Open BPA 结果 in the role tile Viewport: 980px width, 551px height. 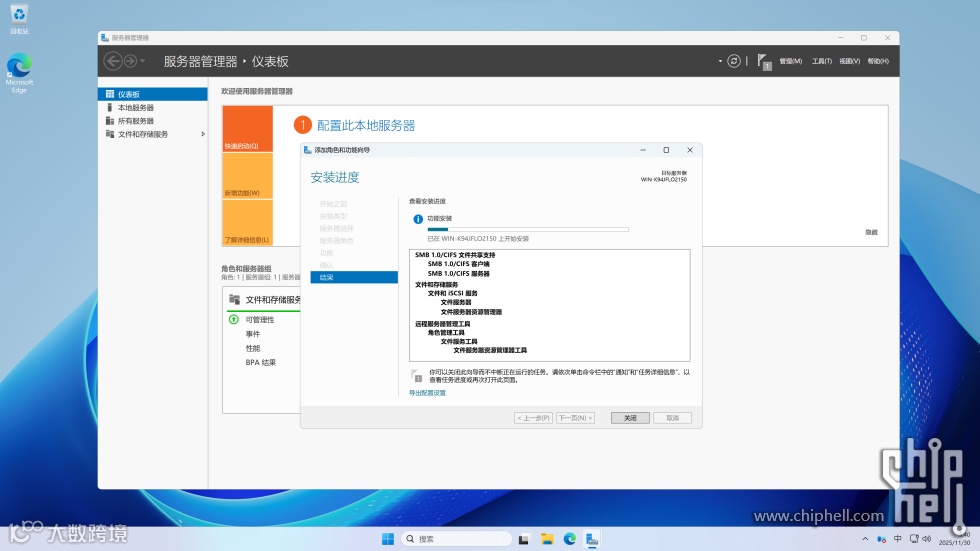point(261,362)
